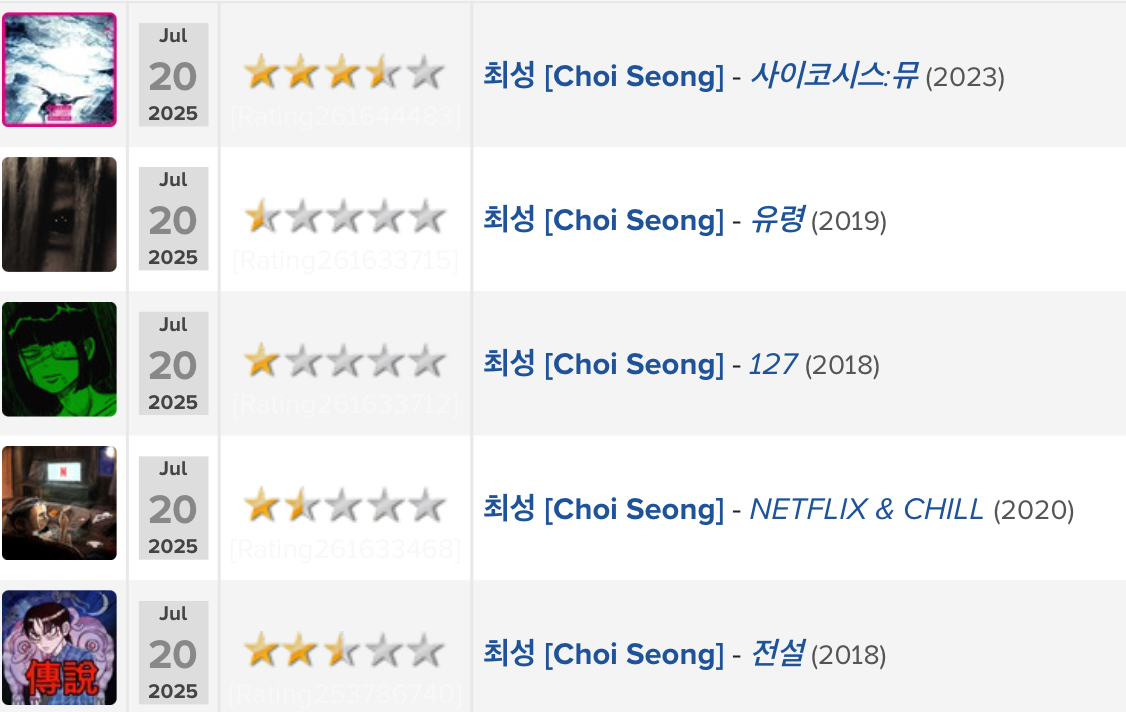This screenshot has width=1126, height=712.
Task: Open the 유령 album link
Action: pyautogui.click(x=777, y=219)
